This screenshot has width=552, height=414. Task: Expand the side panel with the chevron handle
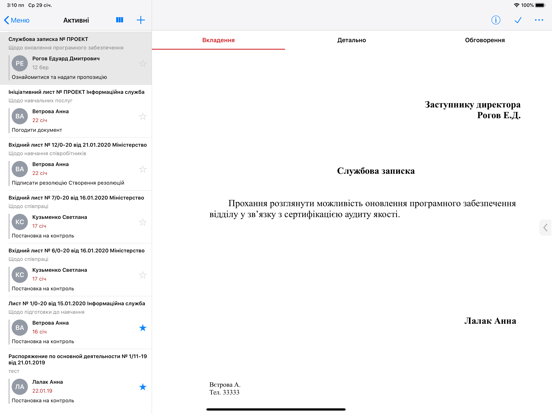pos(545,227)
